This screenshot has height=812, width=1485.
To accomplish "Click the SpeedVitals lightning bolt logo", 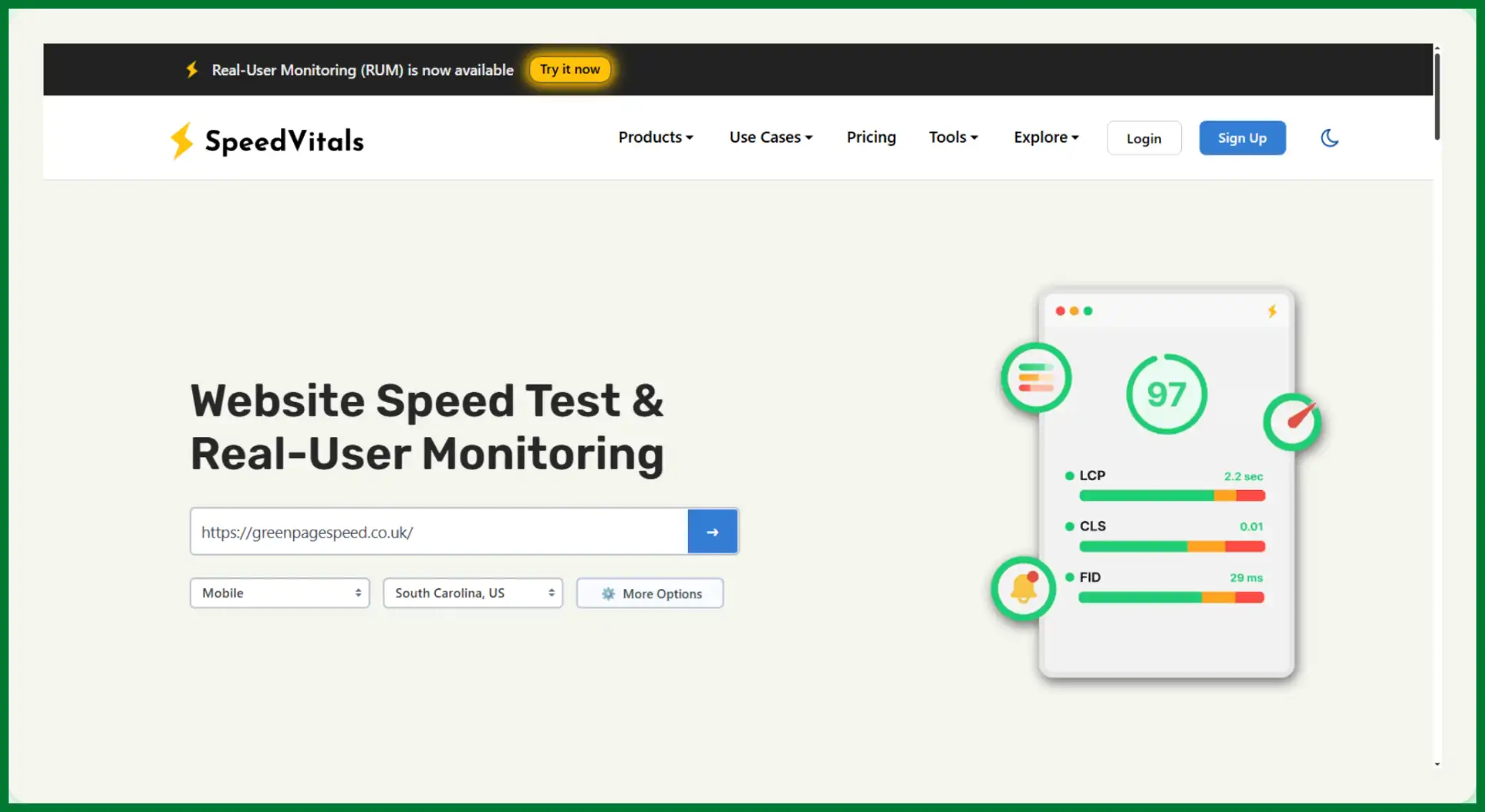I will pyautogui.click(x=181, y=140).
